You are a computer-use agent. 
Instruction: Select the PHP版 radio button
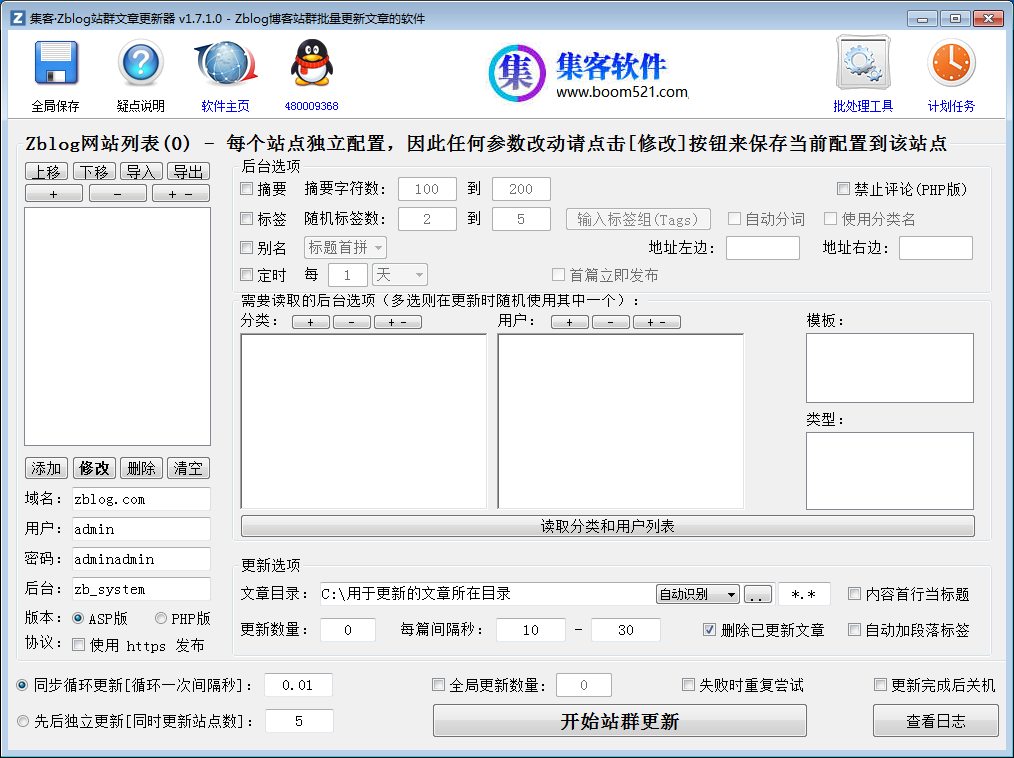[161, 618]
